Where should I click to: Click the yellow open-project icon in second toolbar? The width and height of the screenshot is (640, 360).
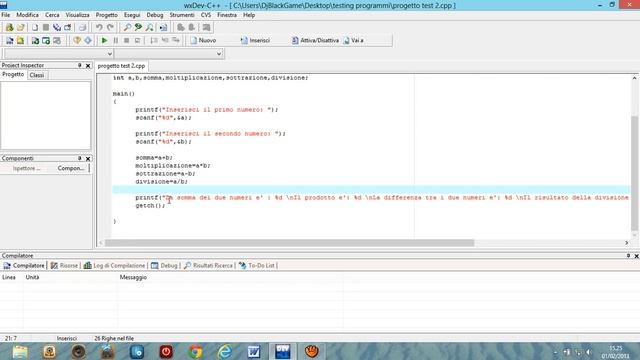(x=20, y=40)
